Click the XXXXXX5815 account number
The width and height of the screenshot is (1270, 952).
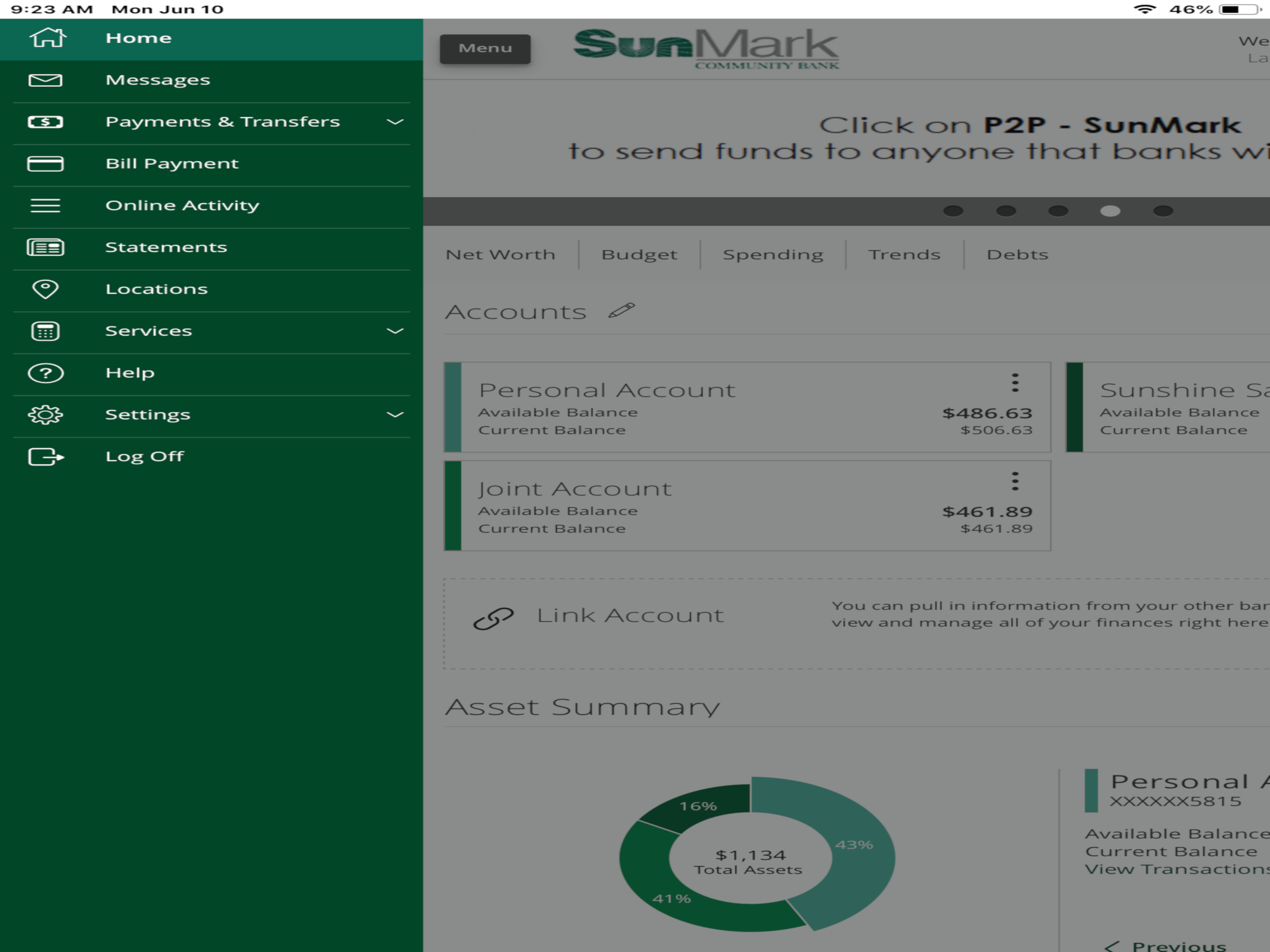pyautogui.click(x=1175, y=801)
